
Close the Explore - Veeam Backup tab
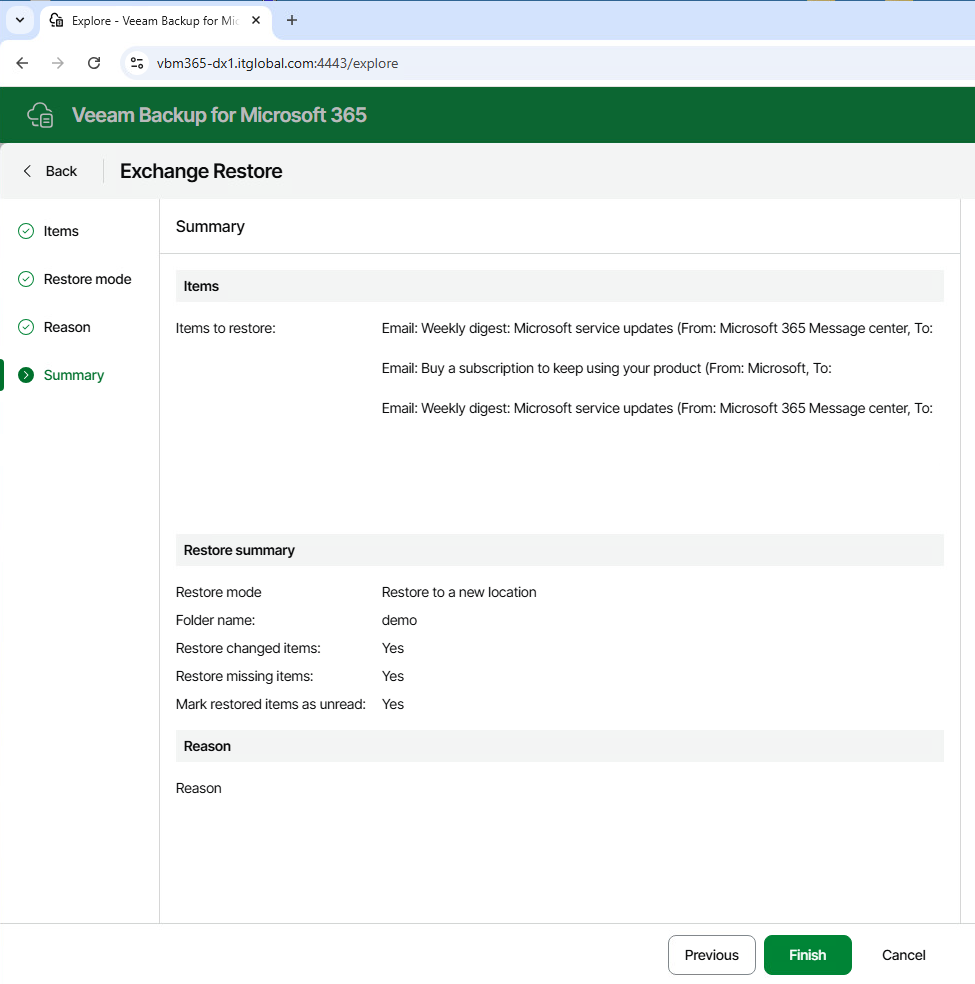coord(256,20)
